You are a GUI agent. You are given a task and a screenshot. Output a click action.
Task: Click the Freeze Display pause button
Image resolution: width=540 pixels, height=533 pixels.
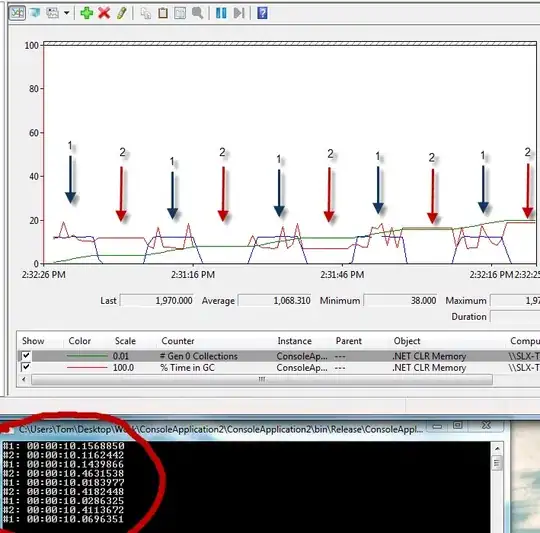click(x=221, y=13)
